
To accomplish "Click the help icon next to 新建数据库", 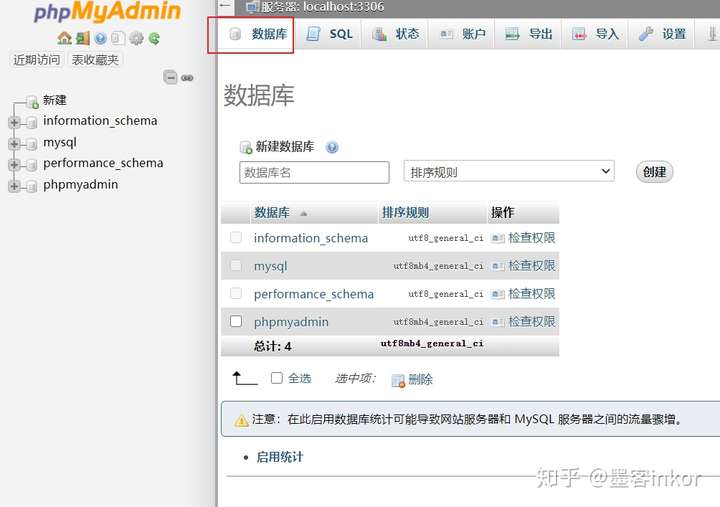I will point(332,147).
